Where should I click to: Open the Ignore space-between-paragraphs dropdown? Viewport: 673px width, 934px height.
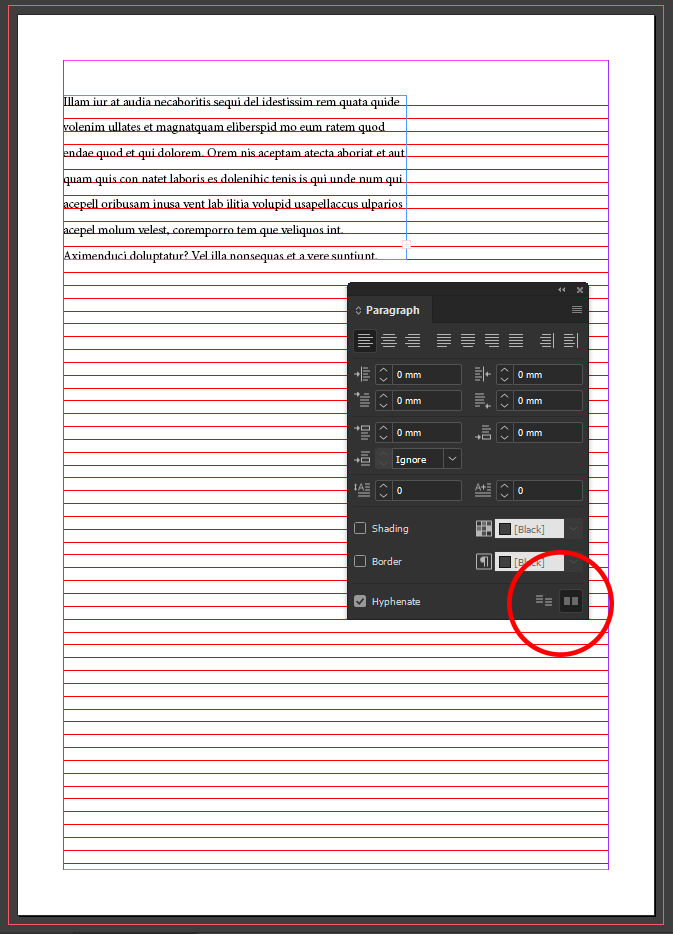click(x=453, y=459)
